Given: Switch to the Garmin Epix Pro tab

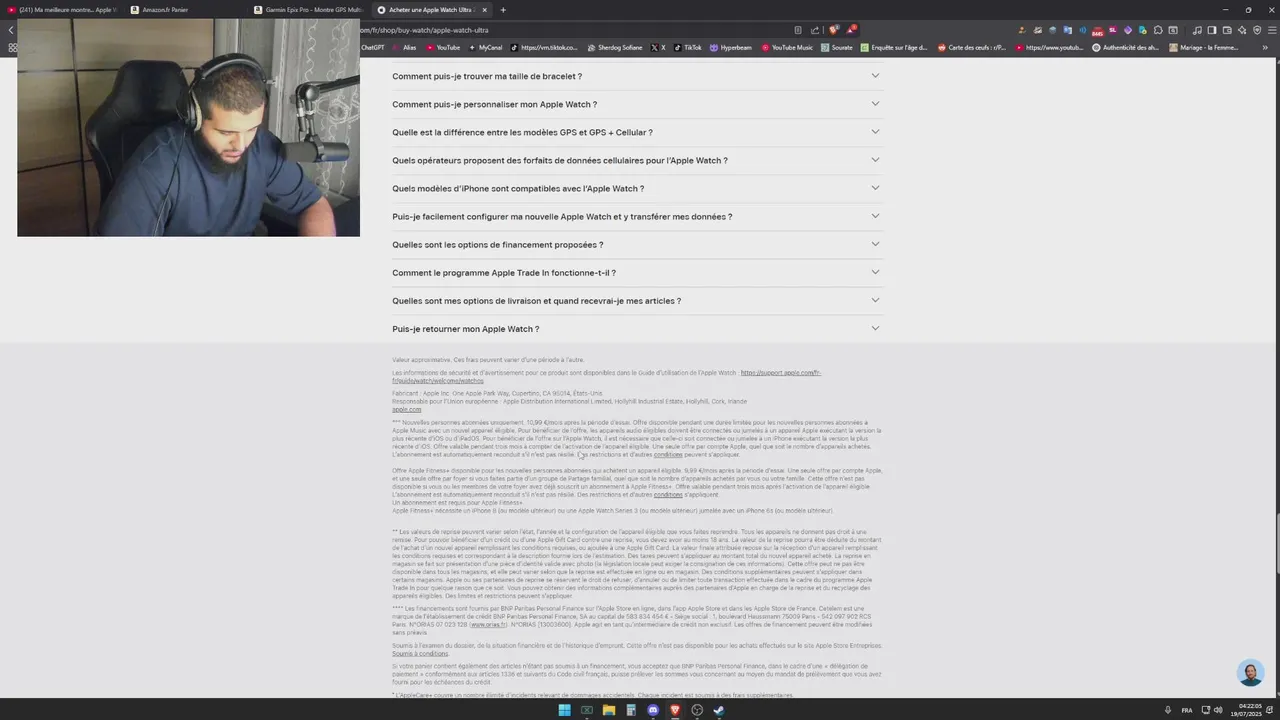Looking at the screenshot, I should click(x=308, y=10).
